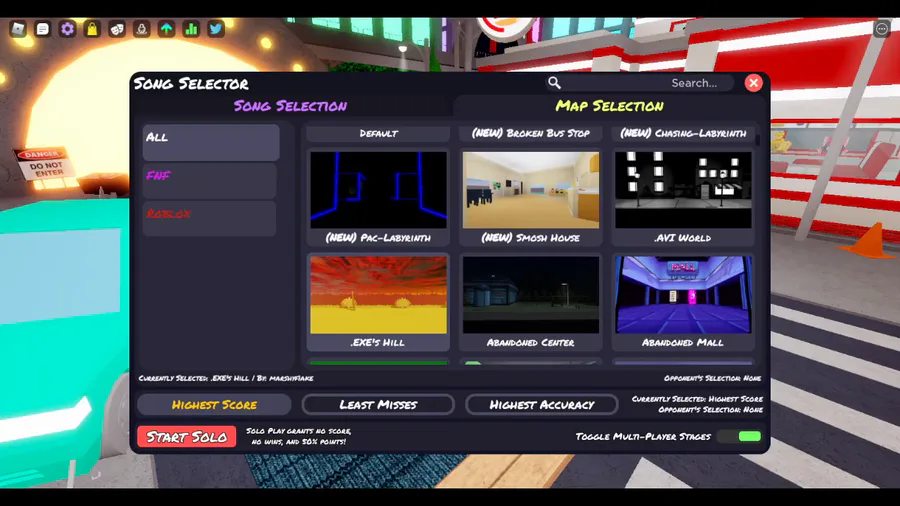
Task: Select the Abandoned Center map thumbnail
Action: (531, 295)
